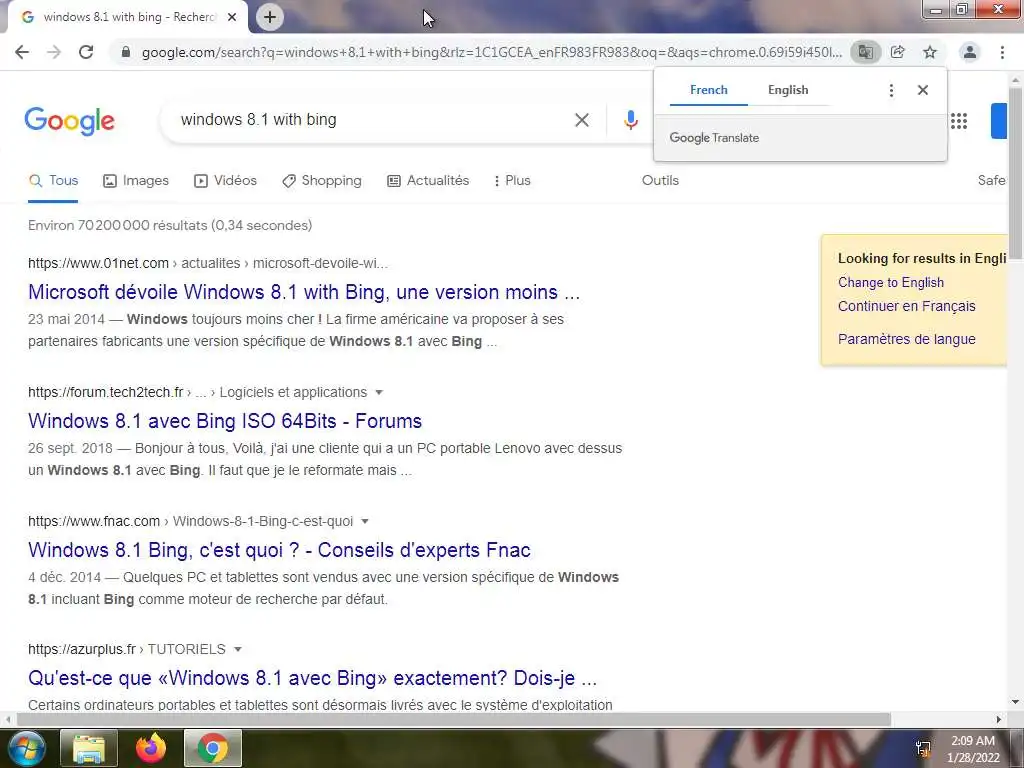Open the Outils search tools

point(660,181)
